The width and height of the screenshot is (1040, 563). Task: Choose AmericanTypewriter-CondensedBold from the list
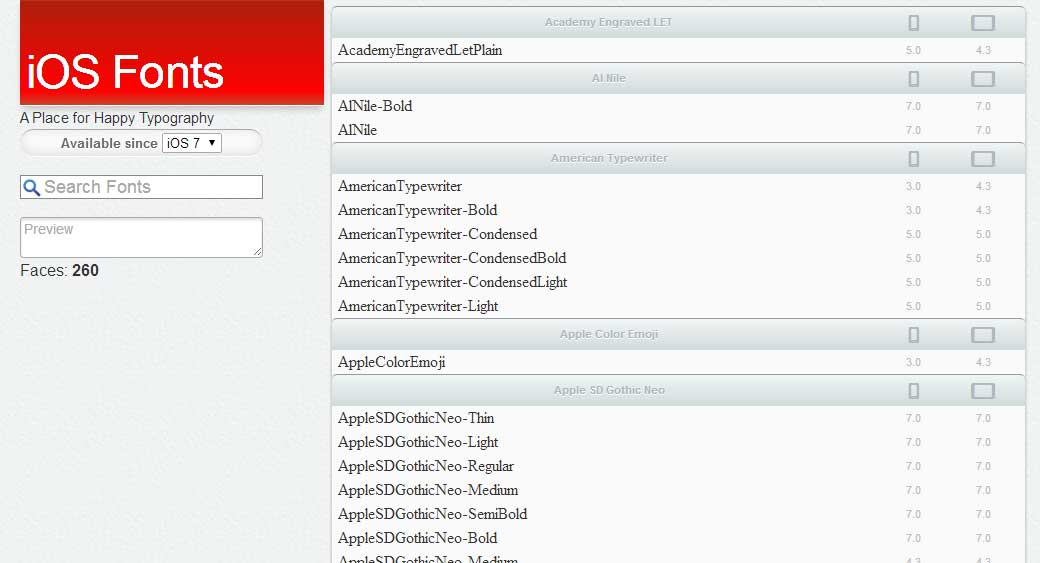click(x=452, y=258)
